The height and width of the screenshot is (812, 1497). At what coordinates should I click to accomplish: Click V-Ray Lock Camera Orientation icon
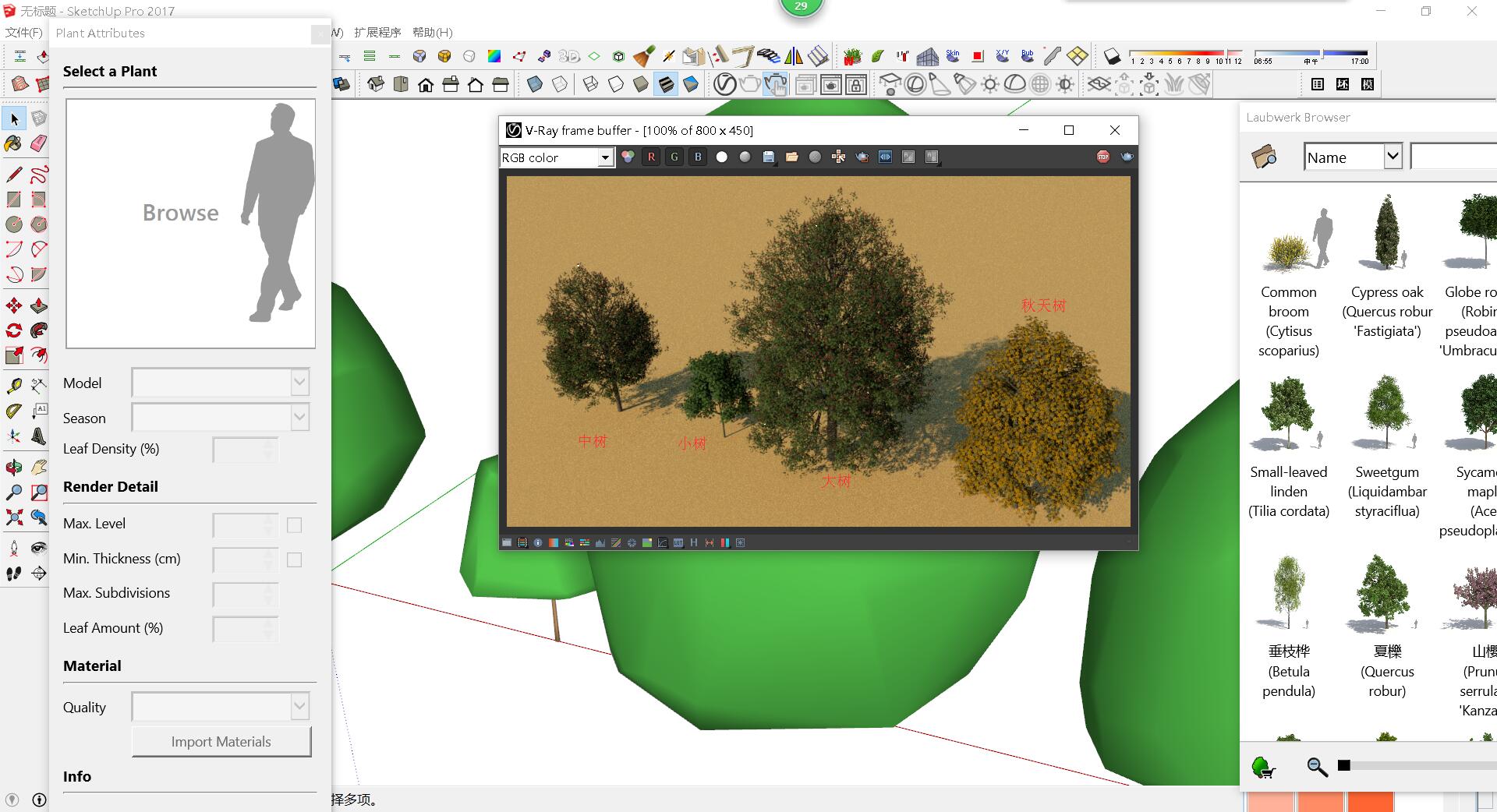[856, 84]
